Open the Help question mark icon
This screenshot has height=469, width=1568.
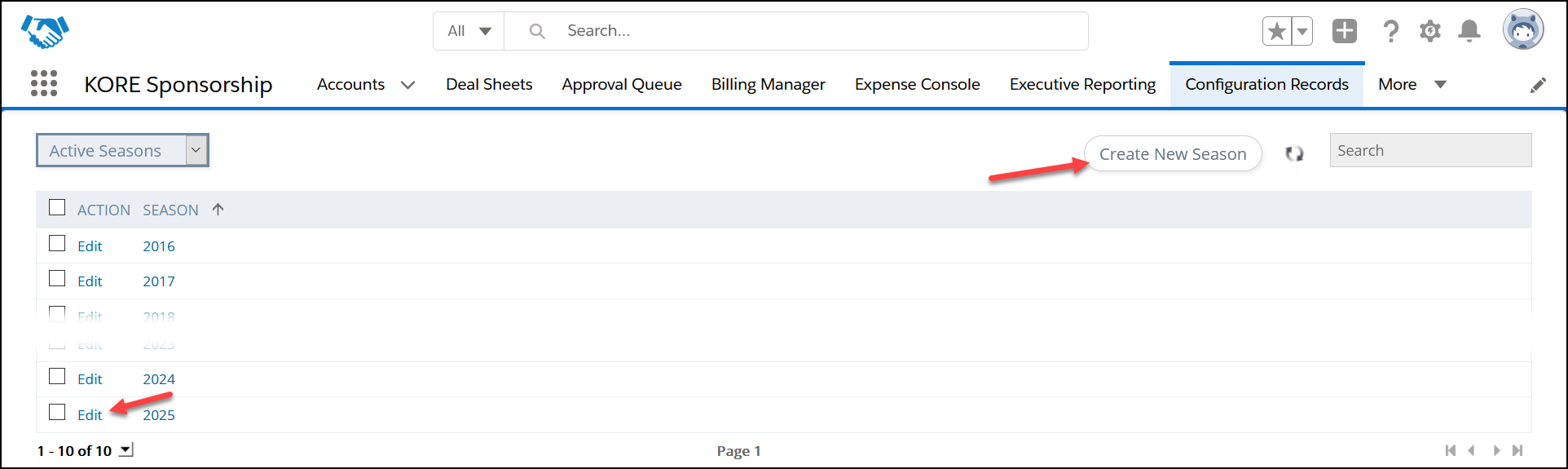1391,31
